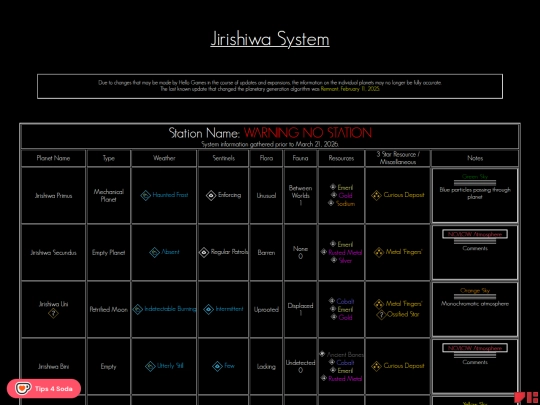Click the coffee cup icon on Tips 4 Soda

(23, 388)
